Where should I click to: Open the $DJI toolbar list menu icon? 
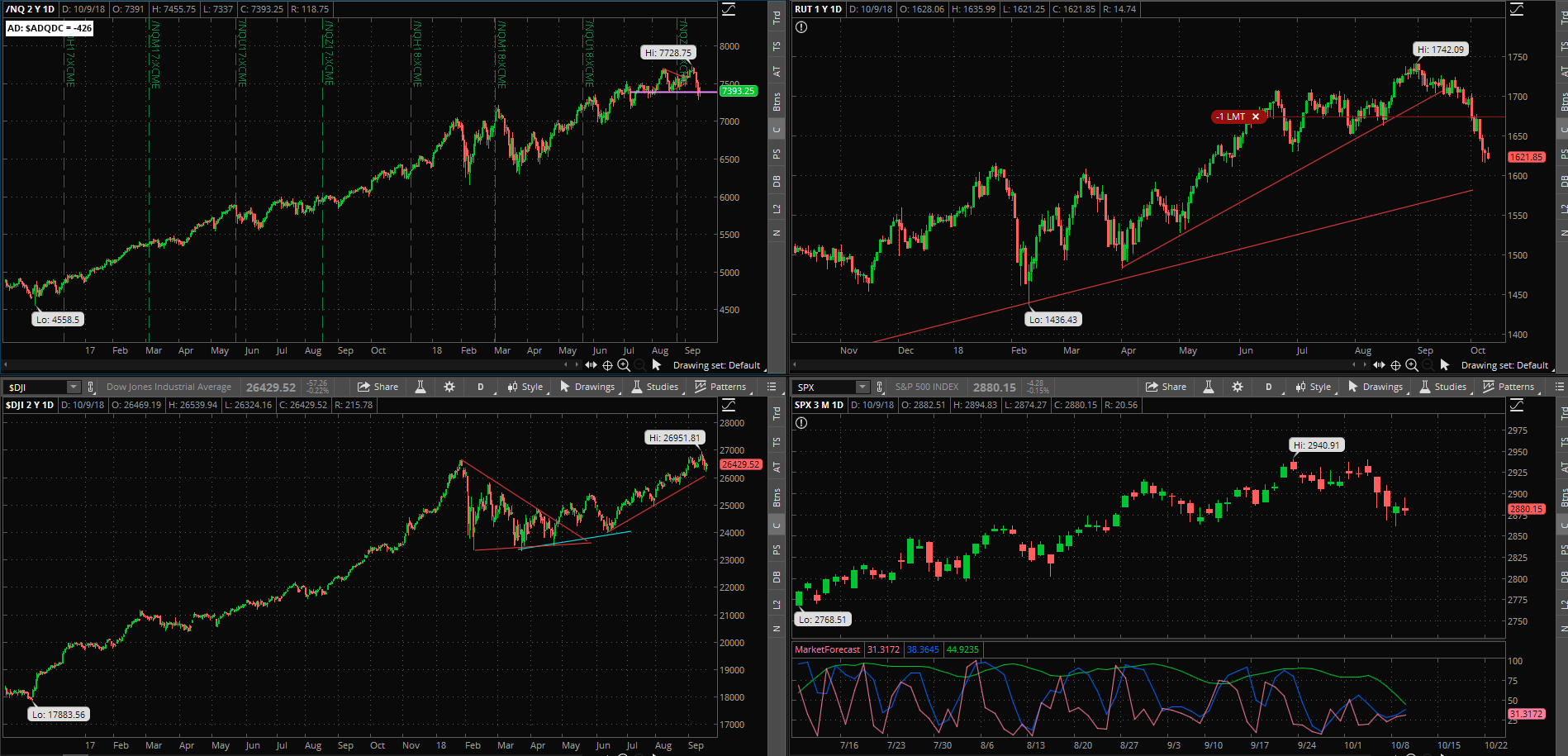(772, 387)
